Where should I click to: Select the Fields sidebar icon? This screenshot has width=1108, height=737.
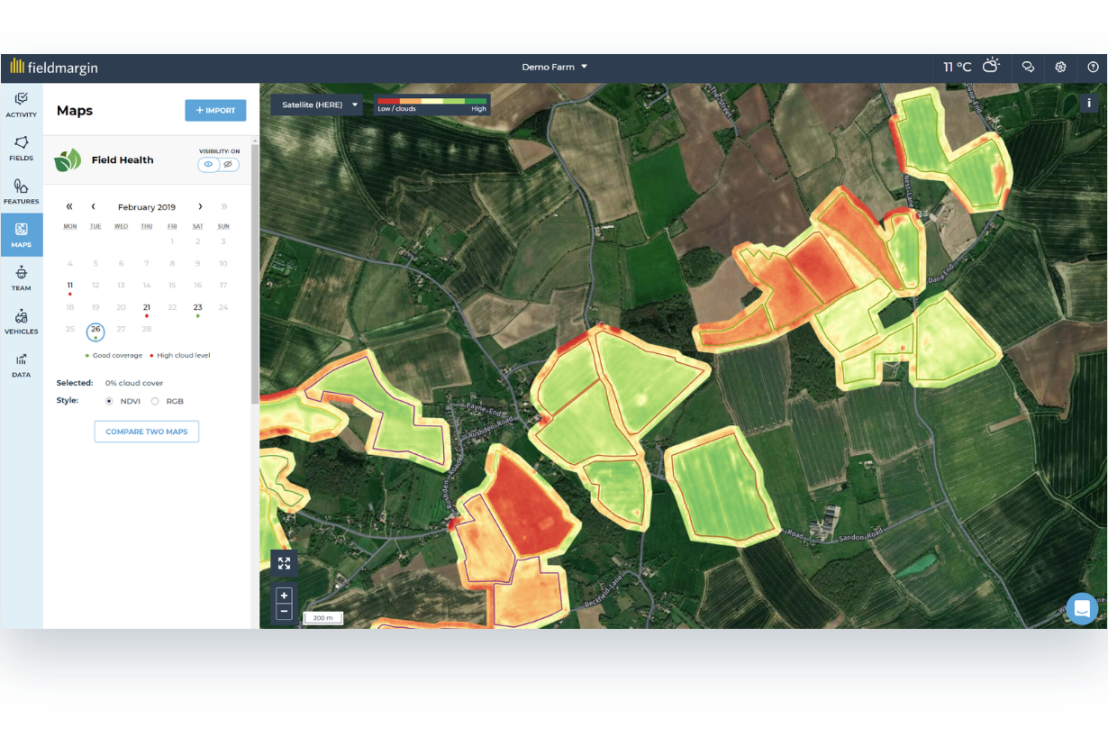(x=21, y=149)
